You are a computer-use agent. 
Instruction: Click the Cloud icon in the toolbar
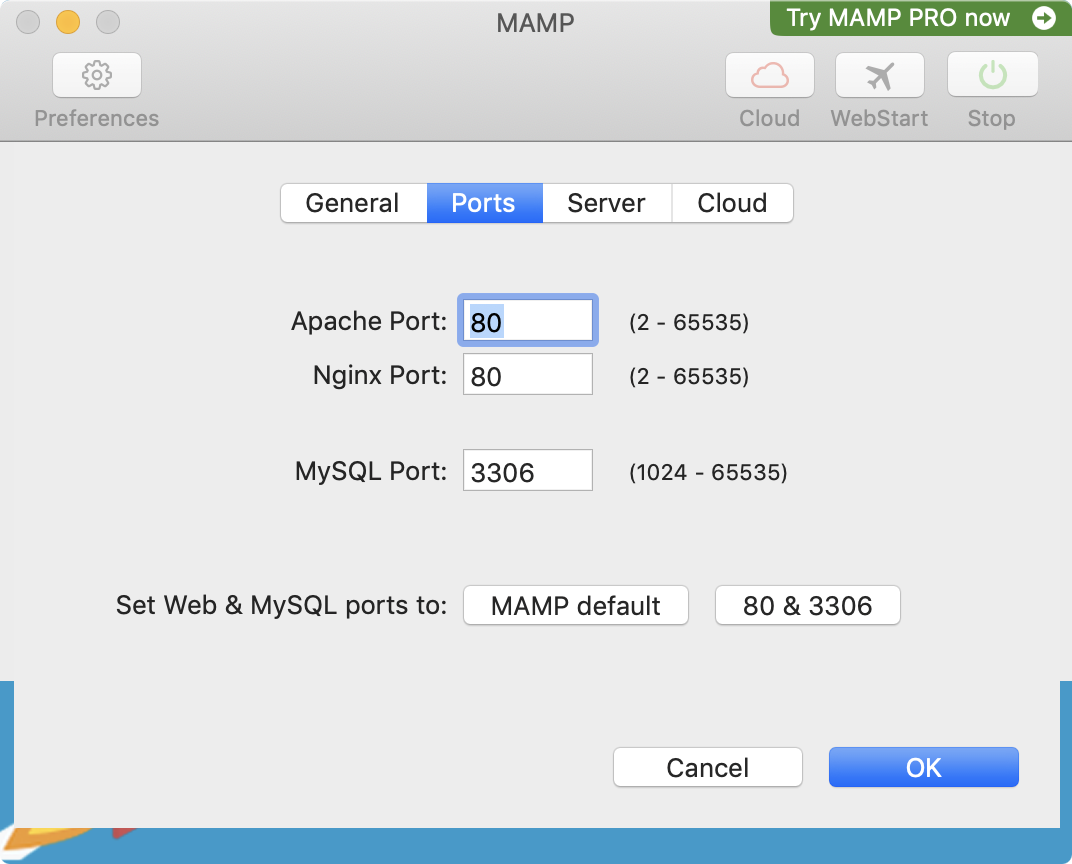click(769, 75)
